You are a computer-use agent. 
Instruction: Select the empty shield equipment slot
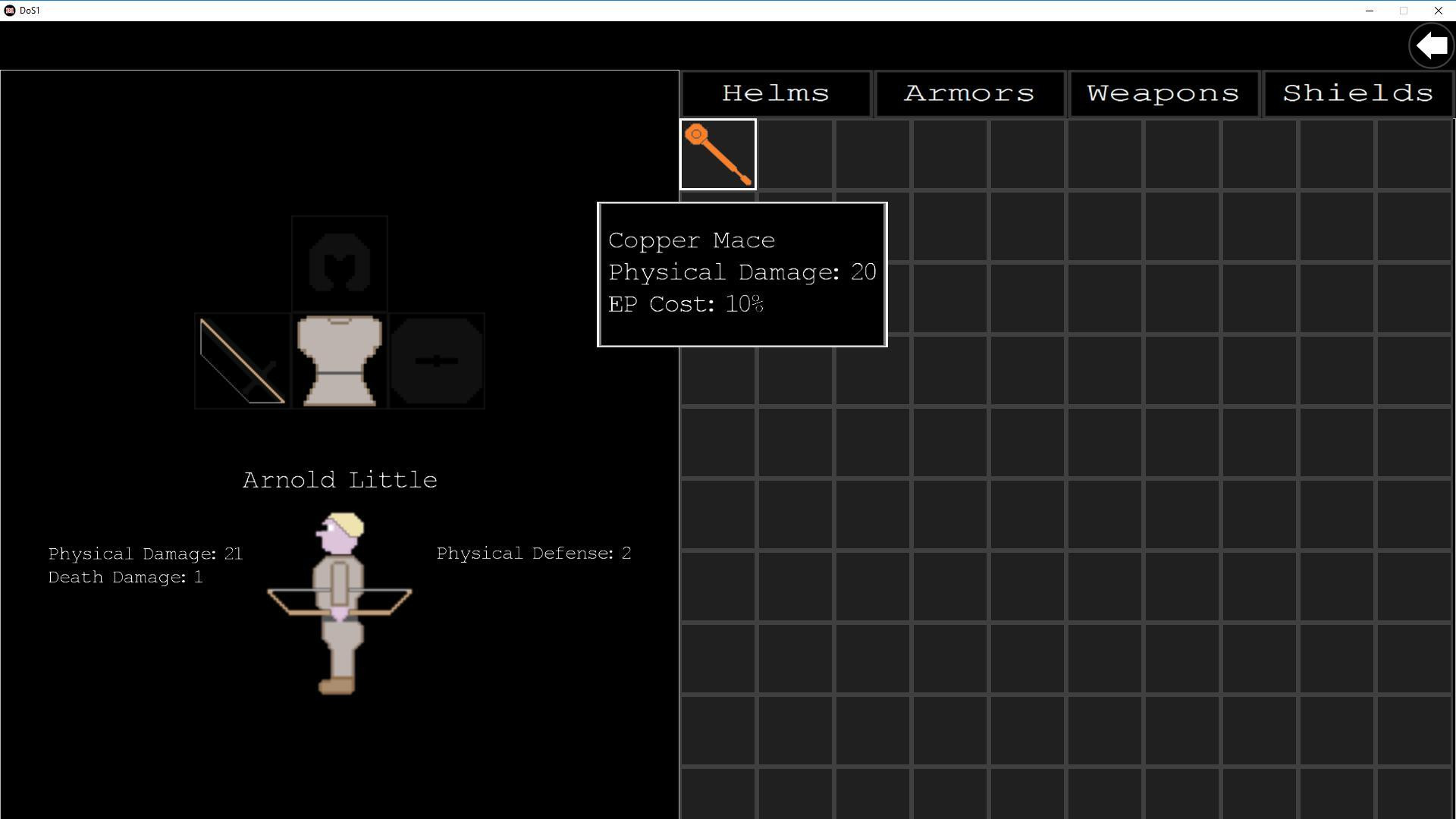437,361
